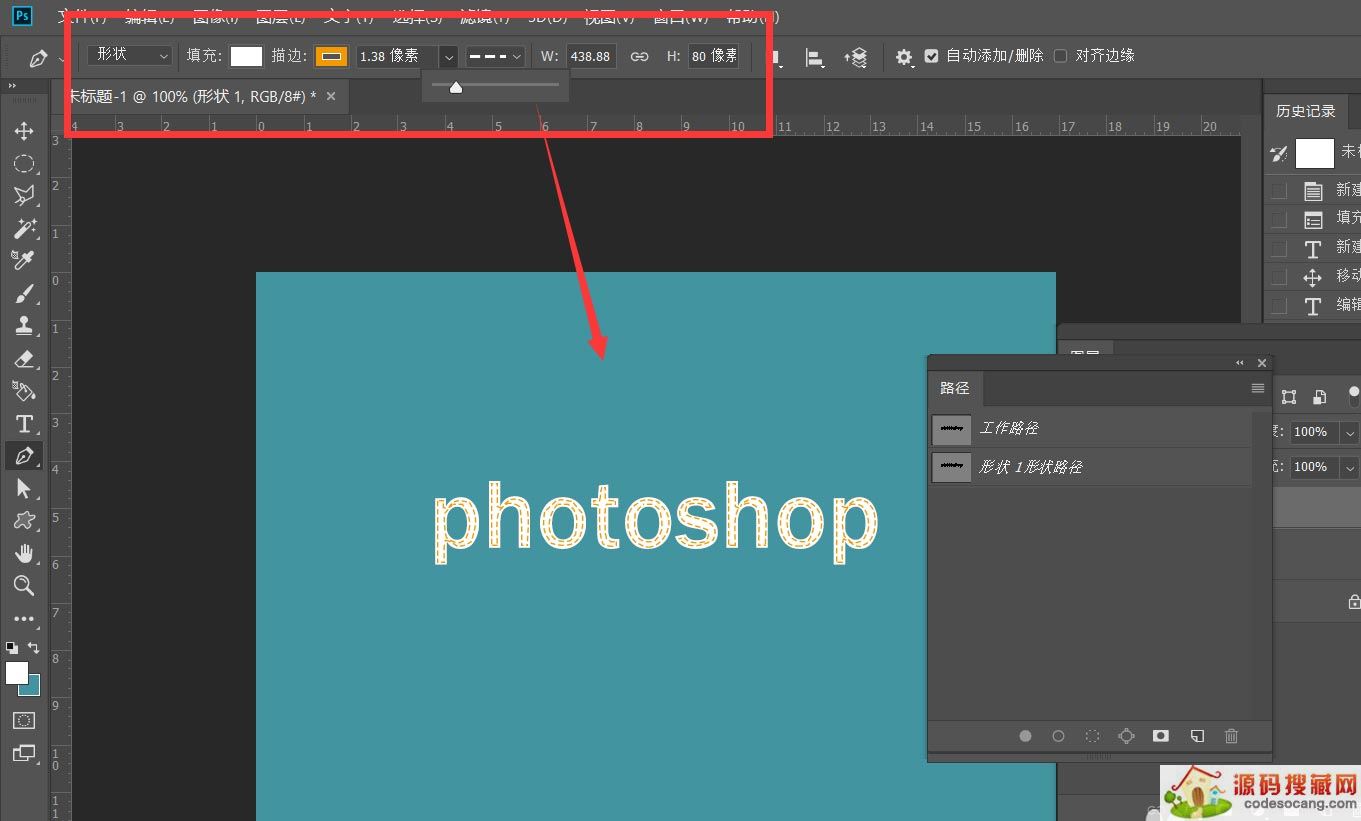
Task: Collapse the Paths panel double-arrow
Action: pyautogui.click(x=1240, y=363)
